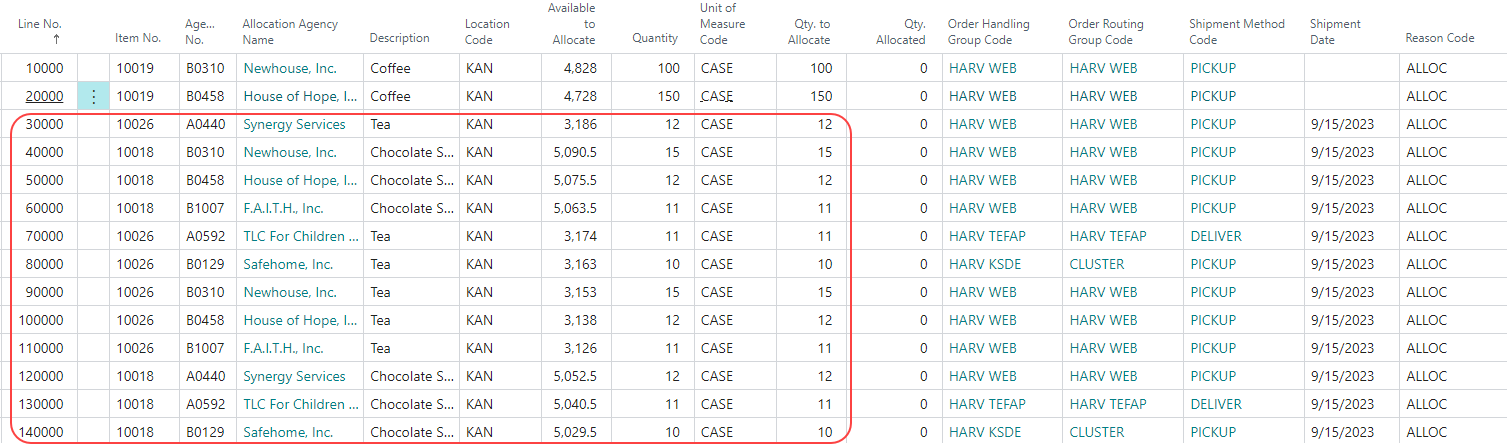Click the Description column header

(x=399, y=38)
